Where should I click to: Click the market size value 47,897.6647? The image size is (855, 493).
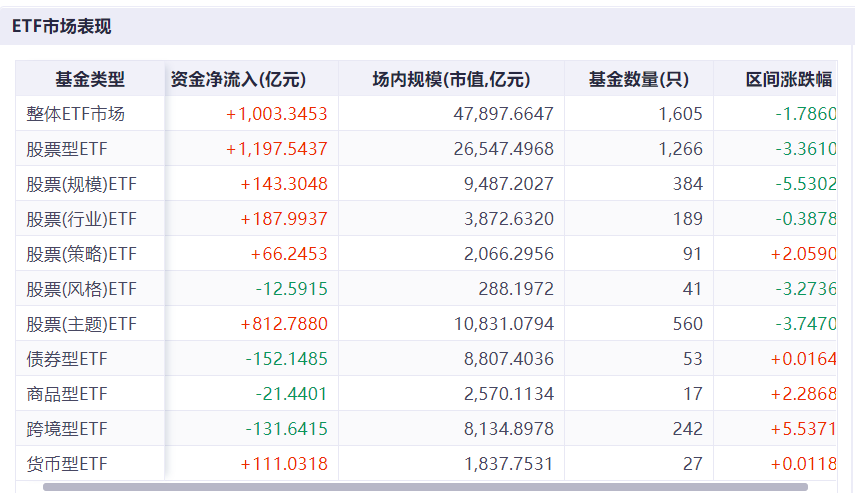pyautogui.click(x=503, y=114)
